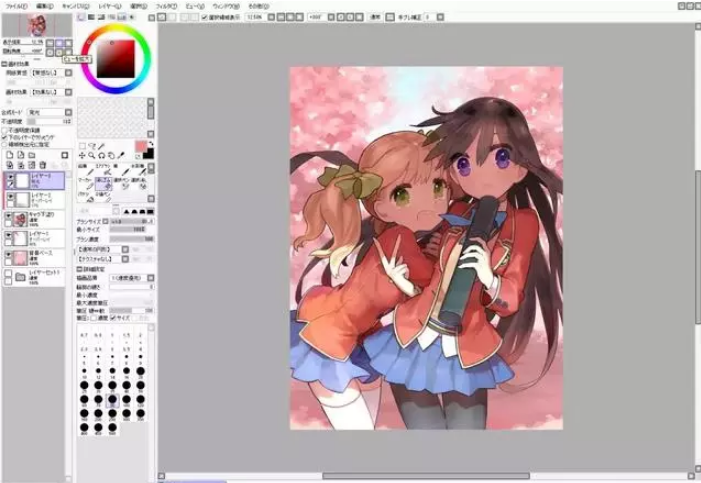Viewport: 701px width, 483px height.
Task: Hide the キャラ下塗り layer
Action: [8, 215]
